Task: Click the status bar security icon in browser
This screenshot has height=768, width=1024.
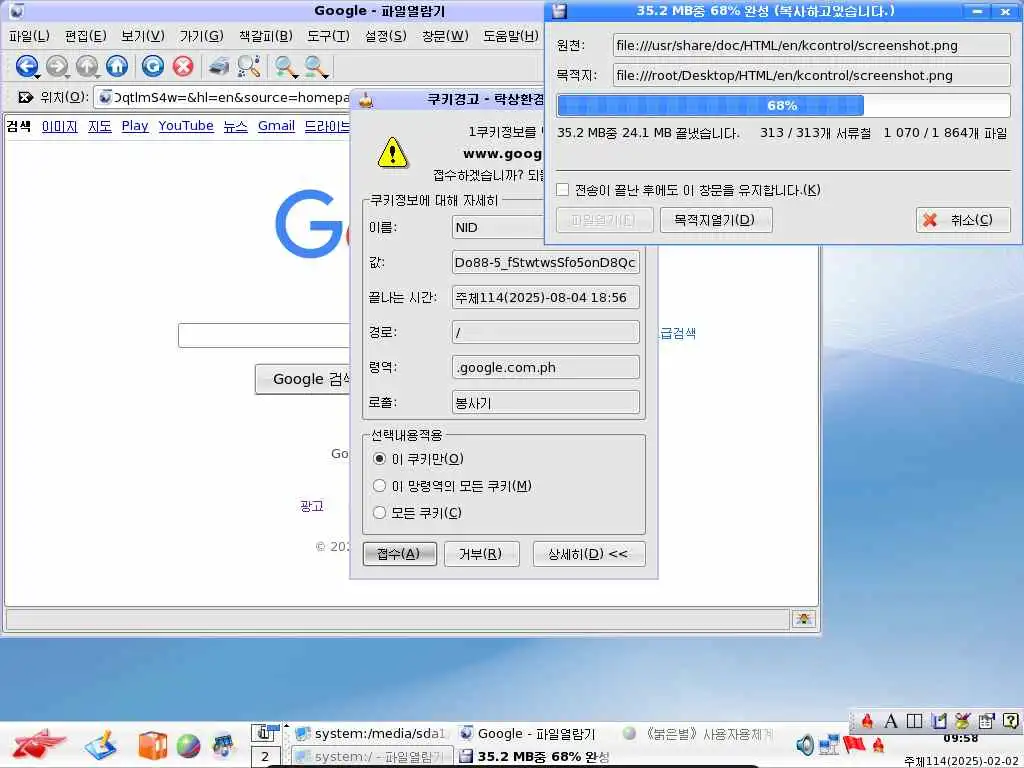Action: pos(804,618)
